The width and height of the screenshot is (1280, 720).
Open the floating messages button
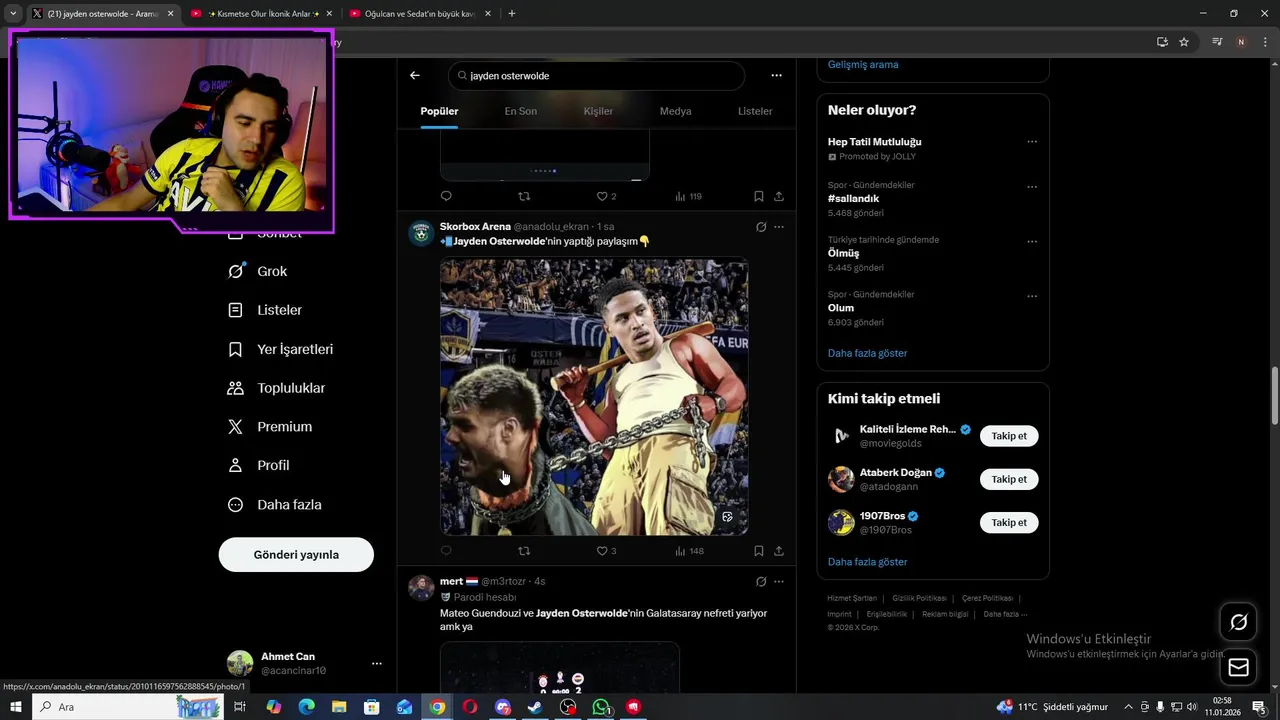tap(1238, 668)
